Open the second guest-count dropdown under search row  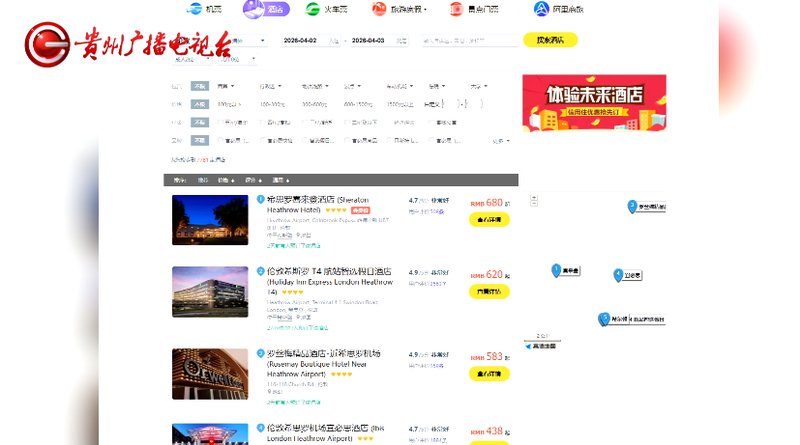point(237,59)
